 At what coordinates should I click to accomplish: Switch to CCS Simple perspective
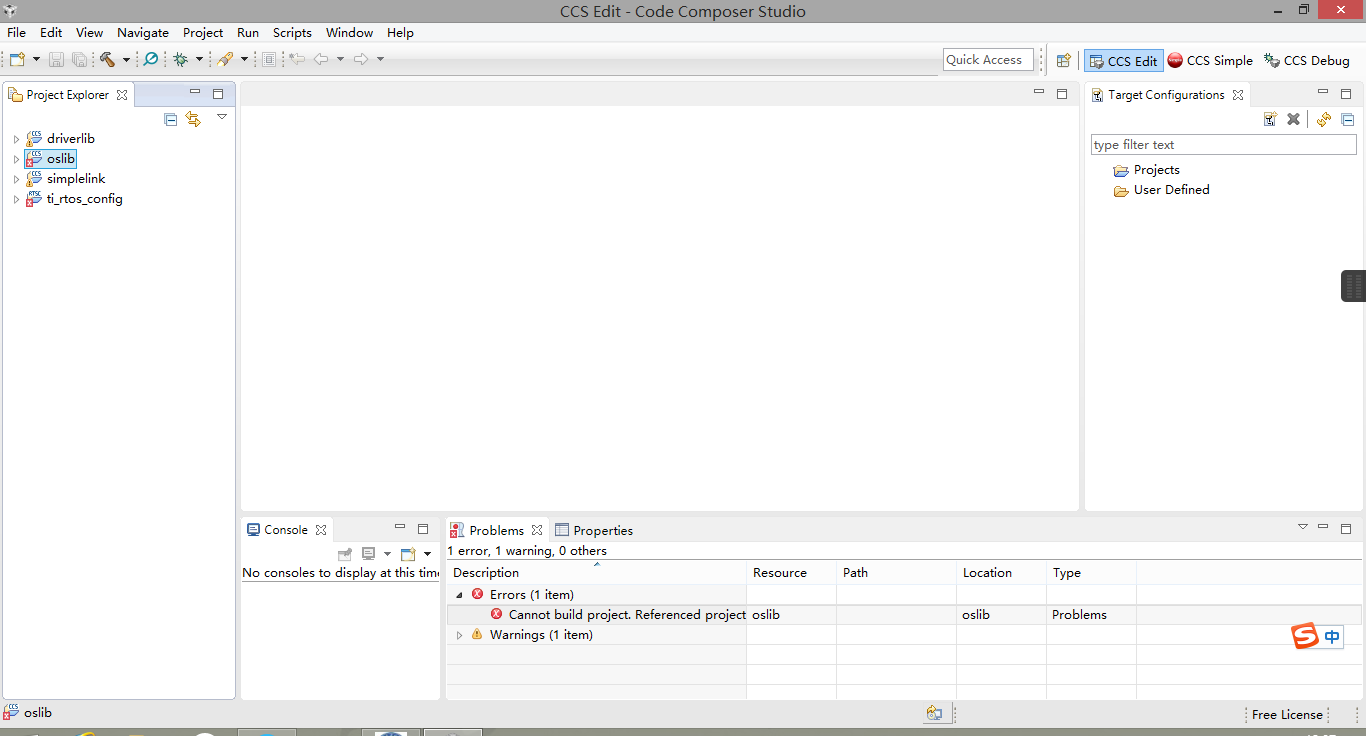(1210, 61)
